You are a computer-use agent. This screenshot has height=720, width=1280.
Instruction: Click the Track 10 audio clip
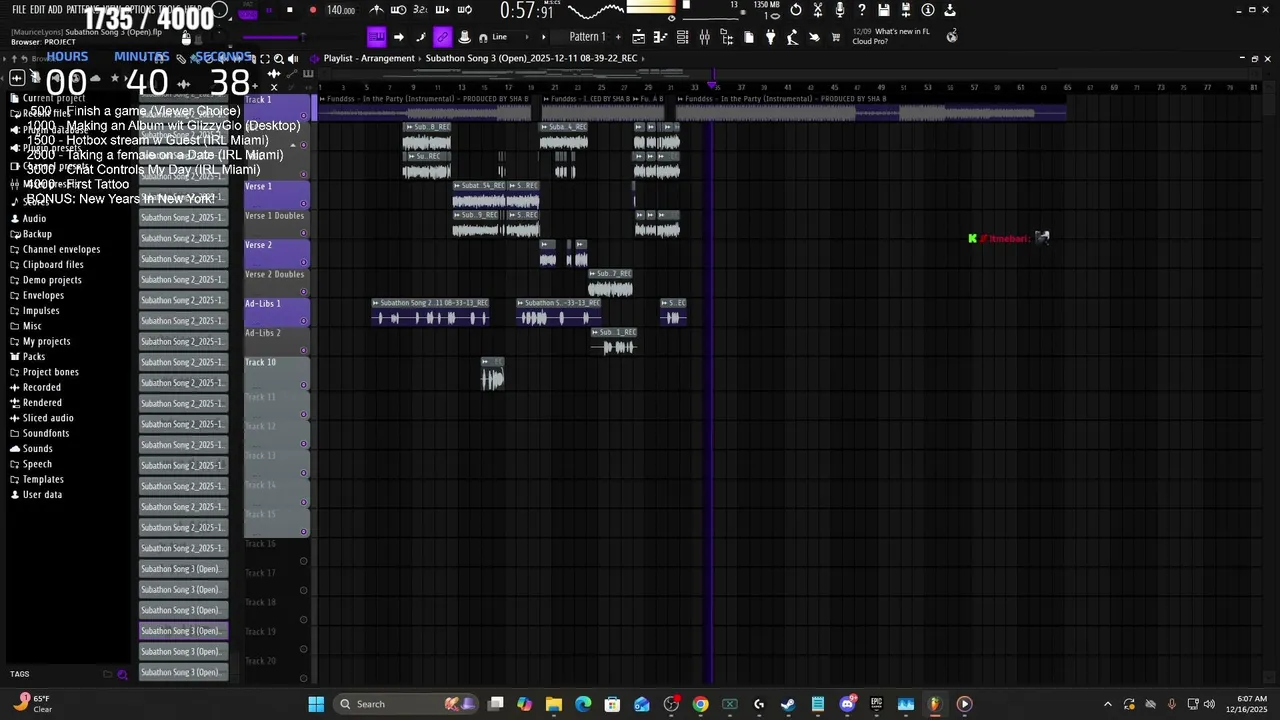492,374
